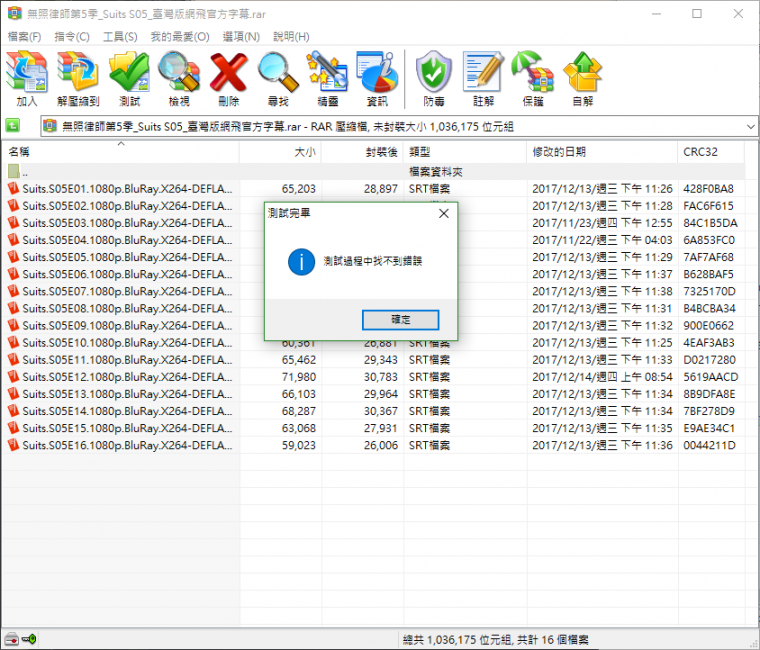
Task: Select file Suits.S05E09.1080p.BluRay row
Action: [x=127, y=325]
